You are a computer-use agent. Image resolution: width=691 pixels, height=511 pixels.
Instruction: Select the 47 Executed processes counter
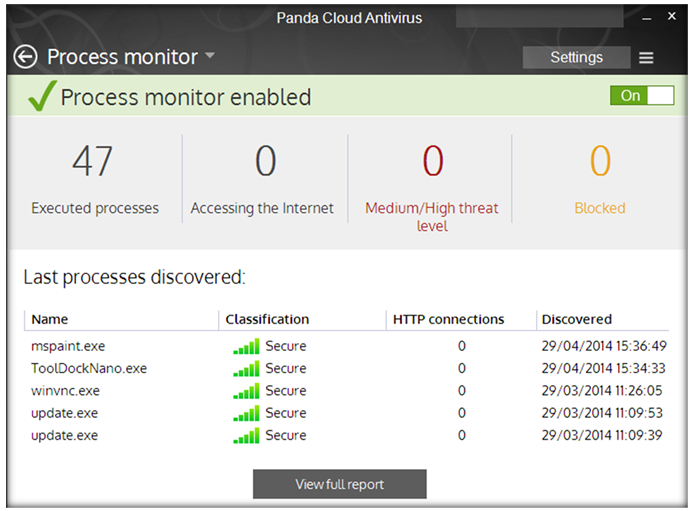tap(95, 180)
